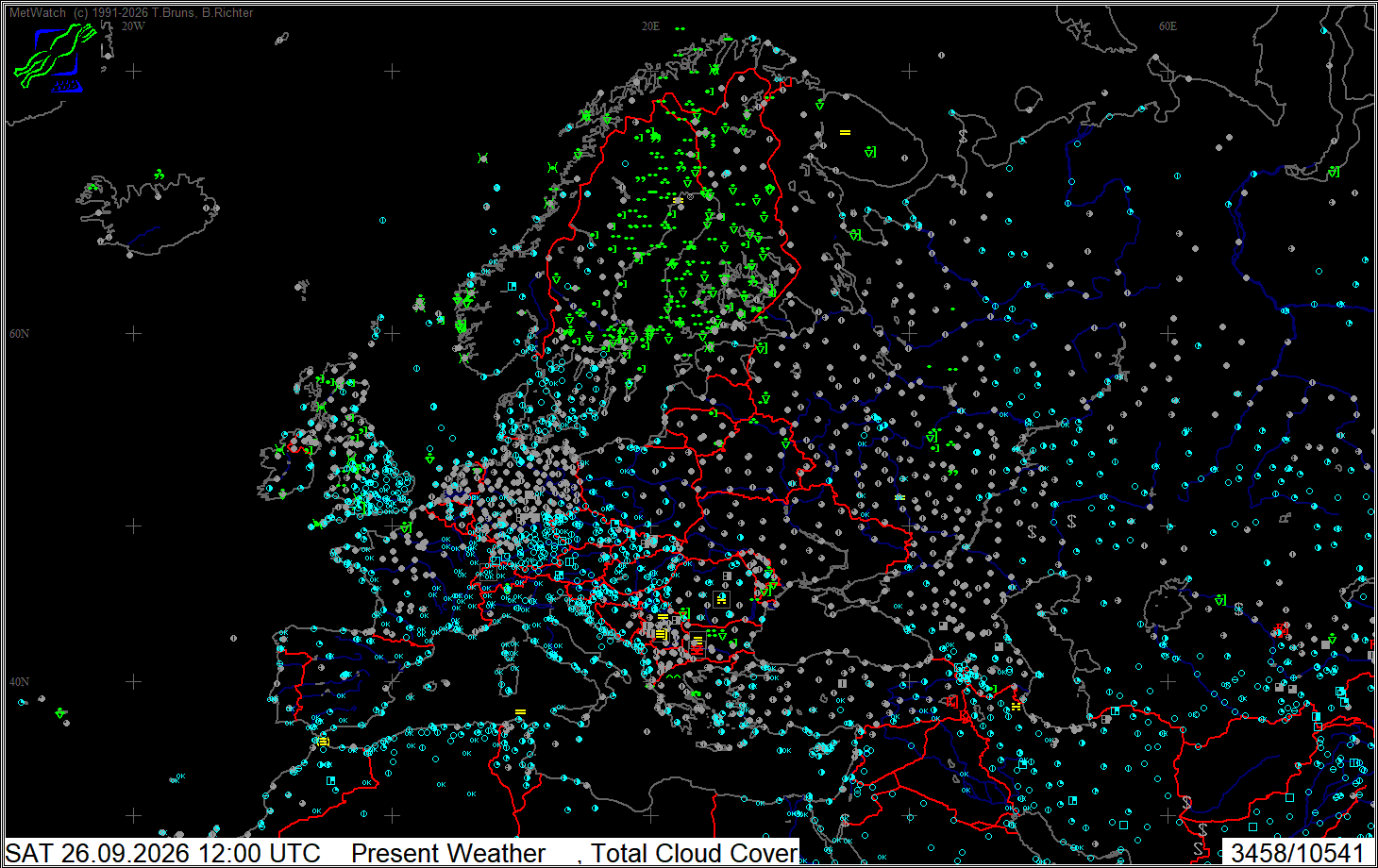This screenshot has width=1378, height=868.
Task: Click the station count 3458/10541
Action: pyautogui.click(x=1298, y=853)
